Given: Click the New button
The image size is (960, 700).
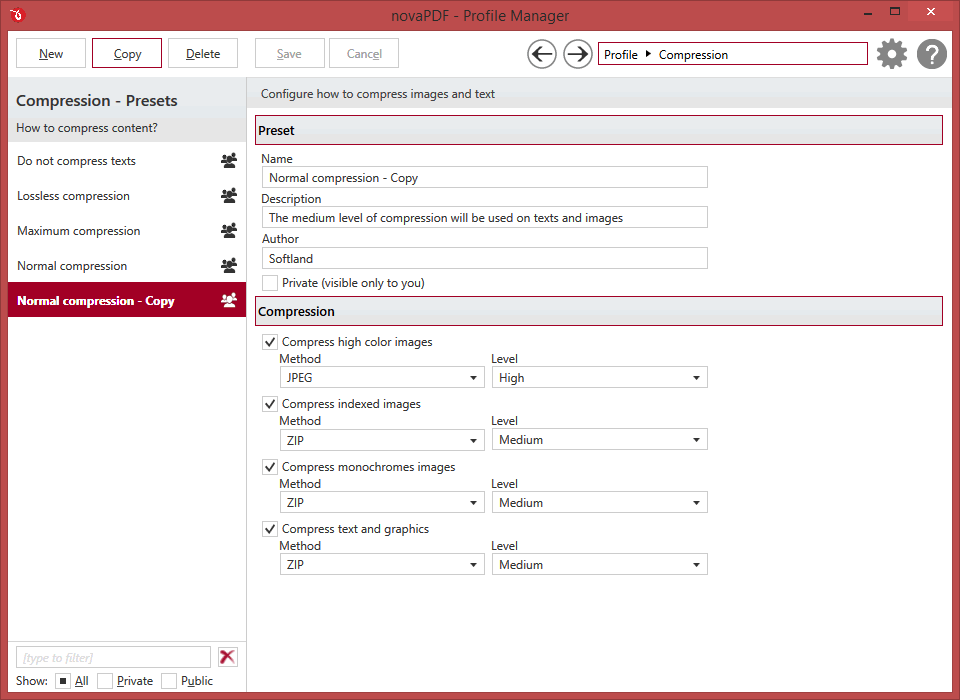Looking at the screenshot, I should click(x=51, y=53).
